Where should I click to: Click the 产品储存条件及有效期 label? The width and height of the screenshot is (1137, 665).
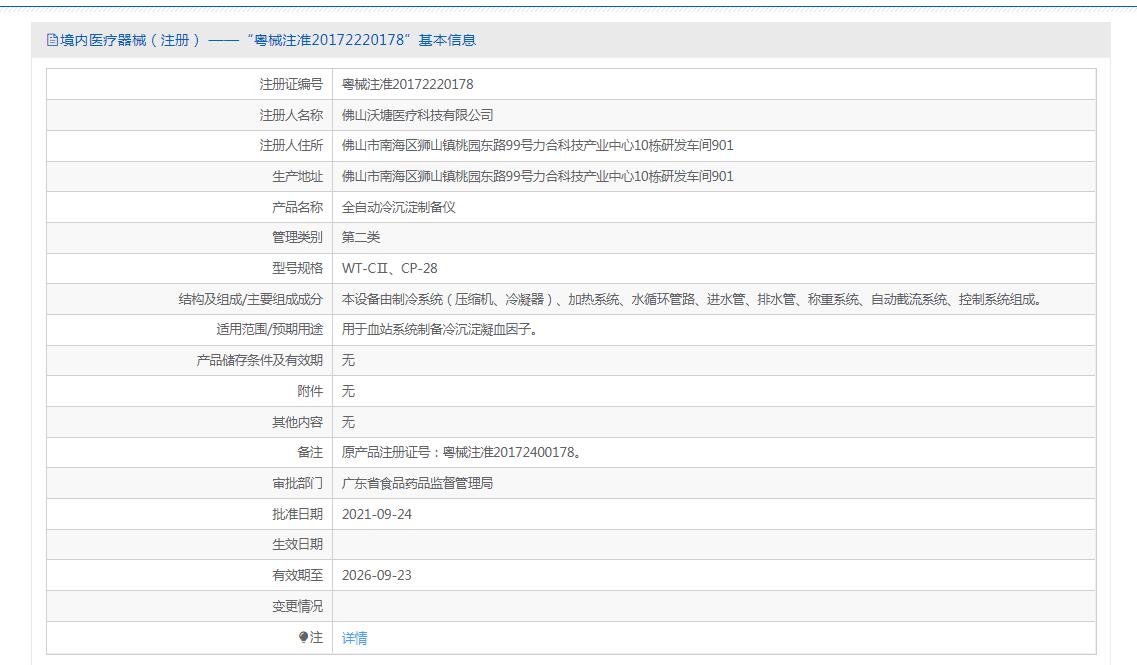point(260,360)
